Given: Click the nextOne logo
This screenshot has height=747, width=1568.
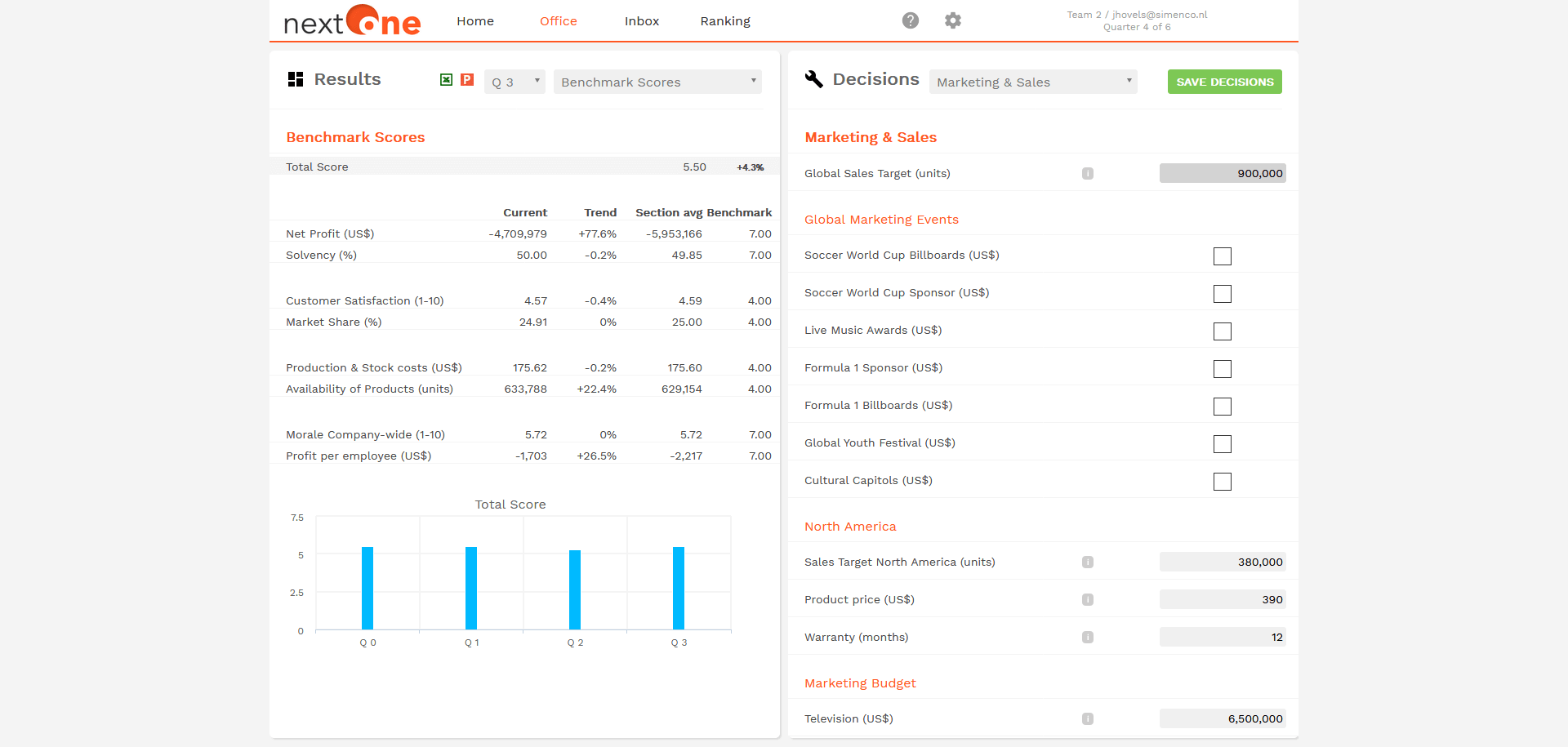Looking at the screenshot, I should [352, 21].
